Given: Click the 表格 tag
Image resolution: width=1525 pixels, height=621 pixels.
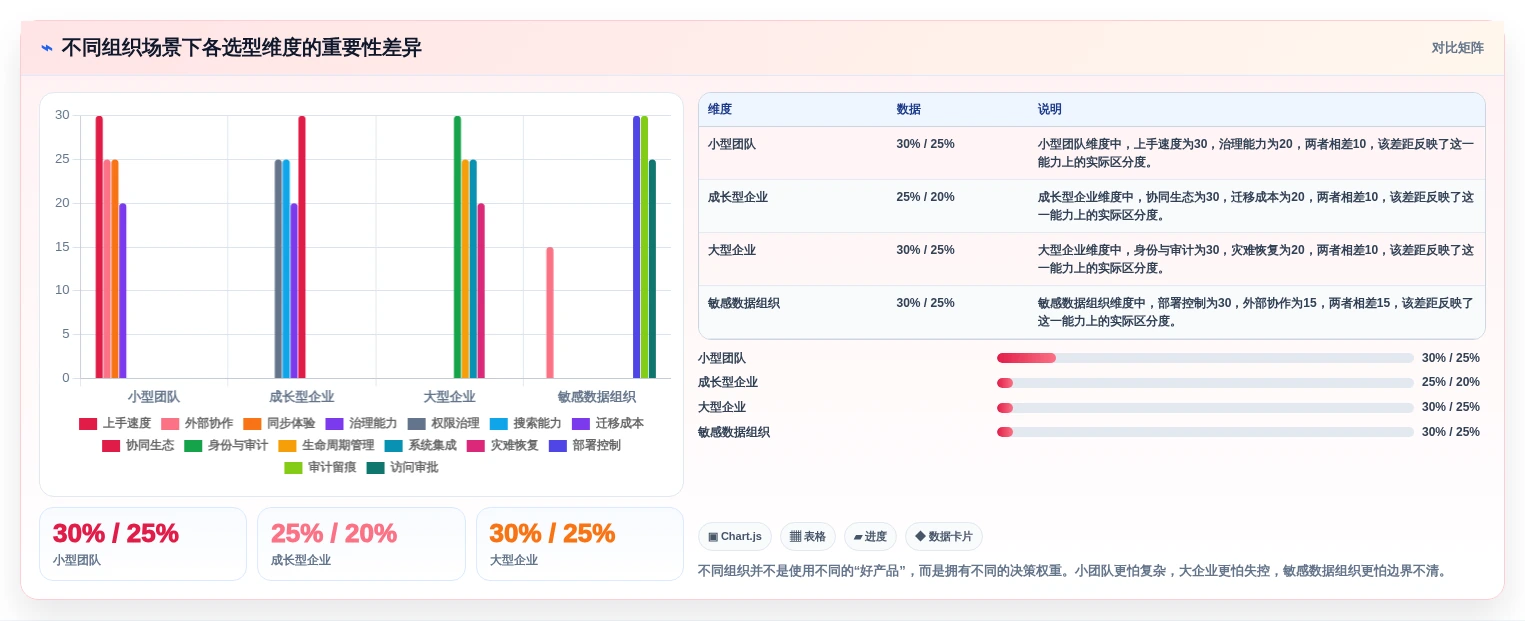Looking at the screenshot, I should (808, 536).
